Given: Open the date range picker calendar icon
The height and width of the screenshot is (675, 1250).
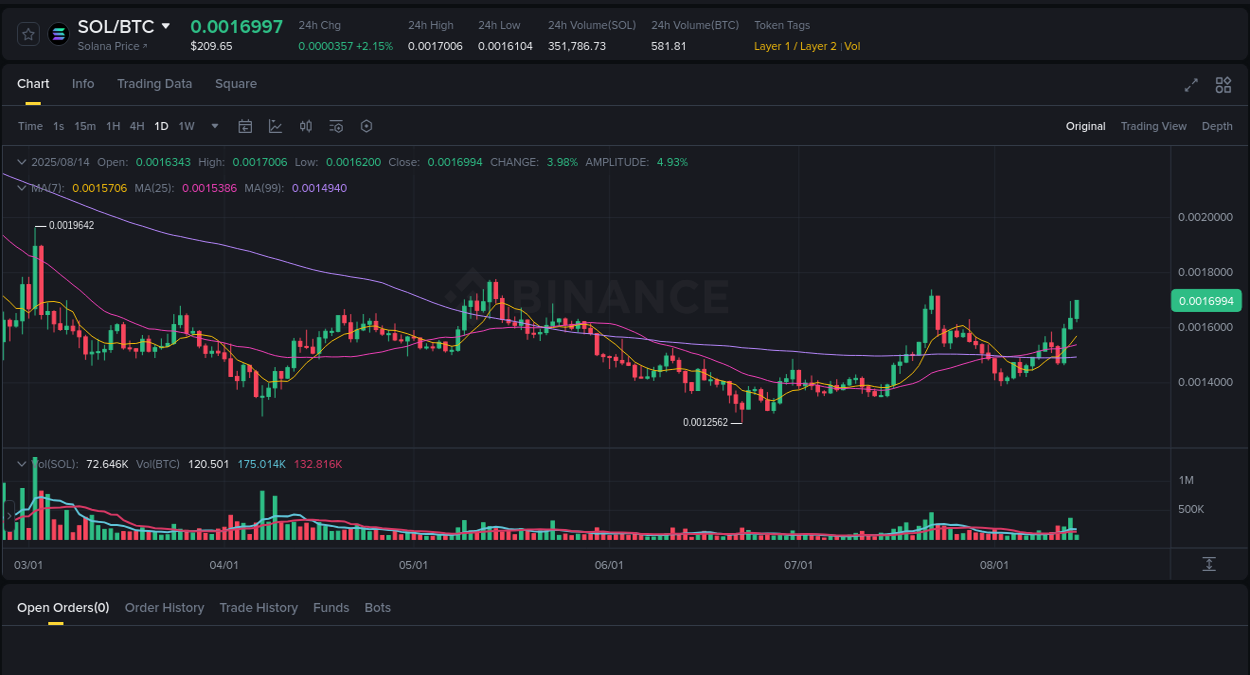Looking at the screenshot, I should click(245, 126).
